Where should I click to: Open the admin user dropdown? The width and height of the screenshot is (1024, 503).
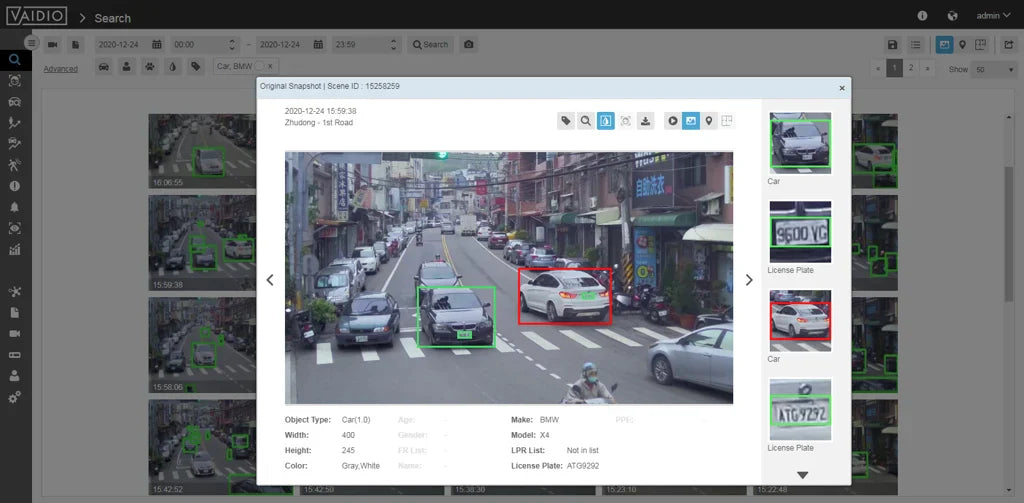[992, 16]
